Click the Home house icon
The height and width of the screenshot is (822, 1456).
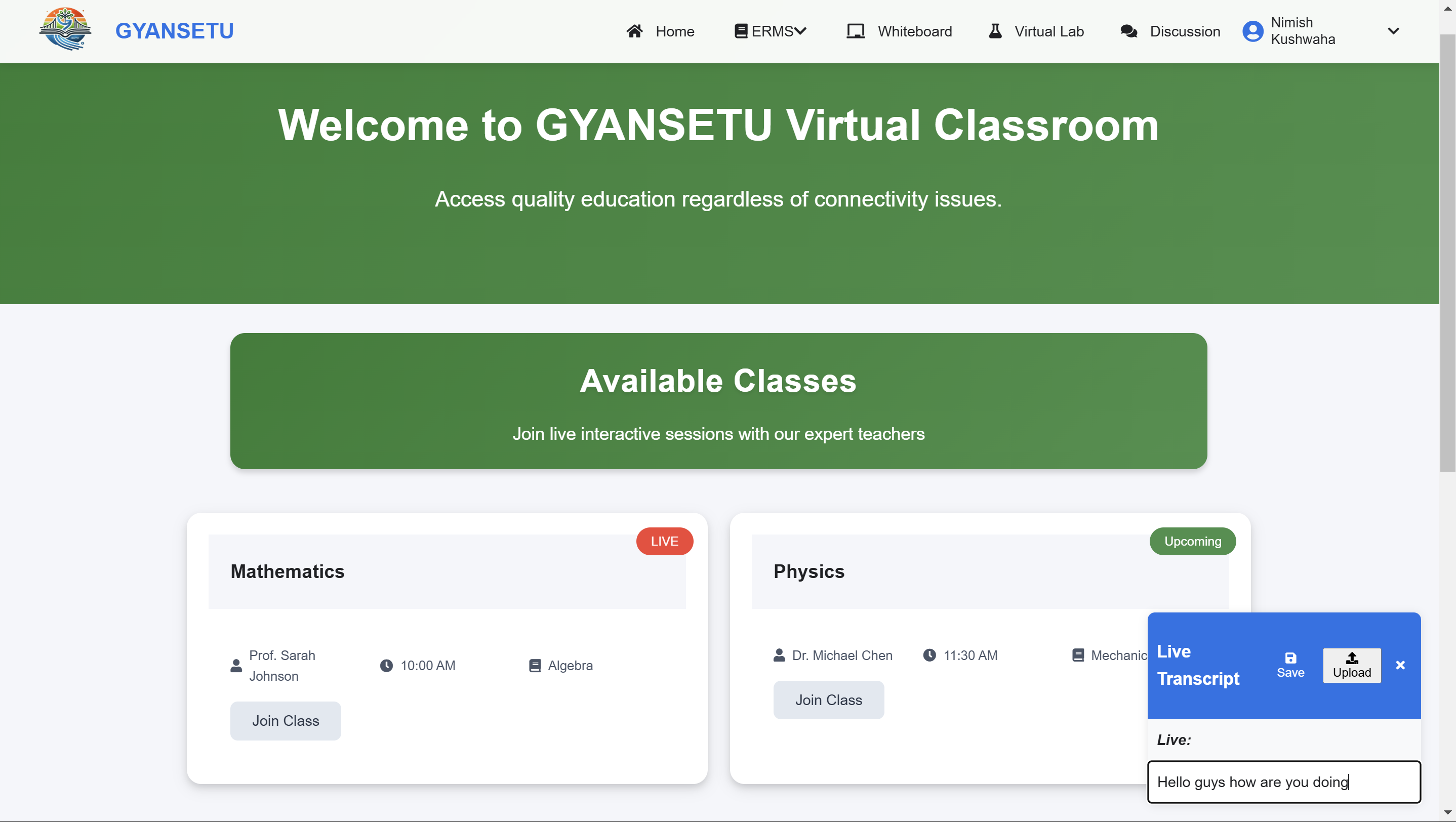click(634, 31)
